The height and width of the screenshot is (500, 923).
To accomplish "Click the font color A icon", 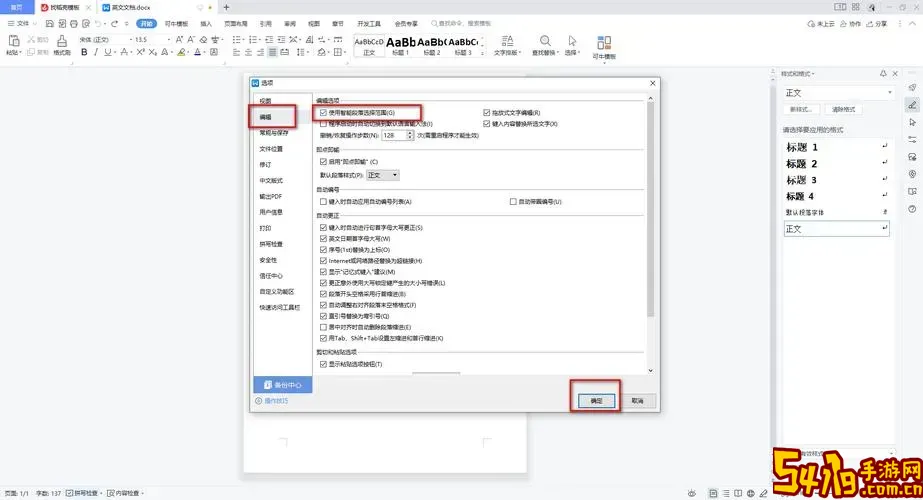I will [198, 52].
